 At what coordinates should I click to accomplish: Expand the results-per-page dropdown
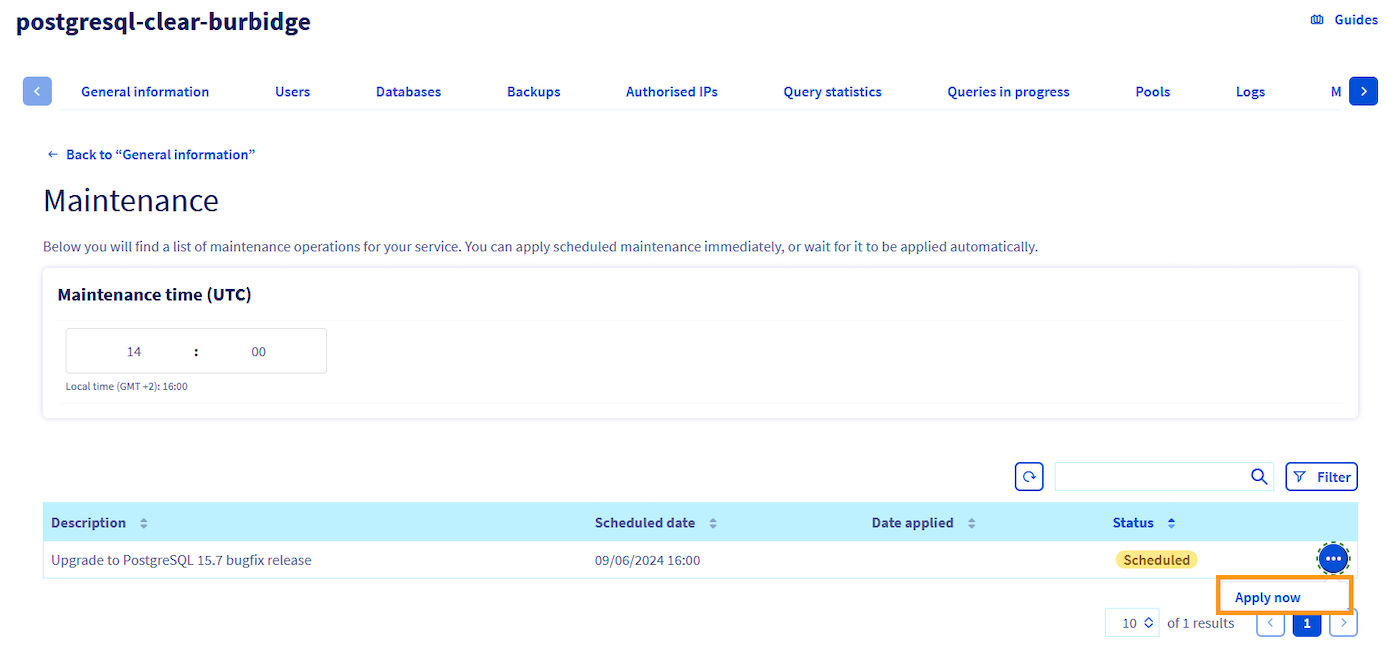pos(1131,623)
